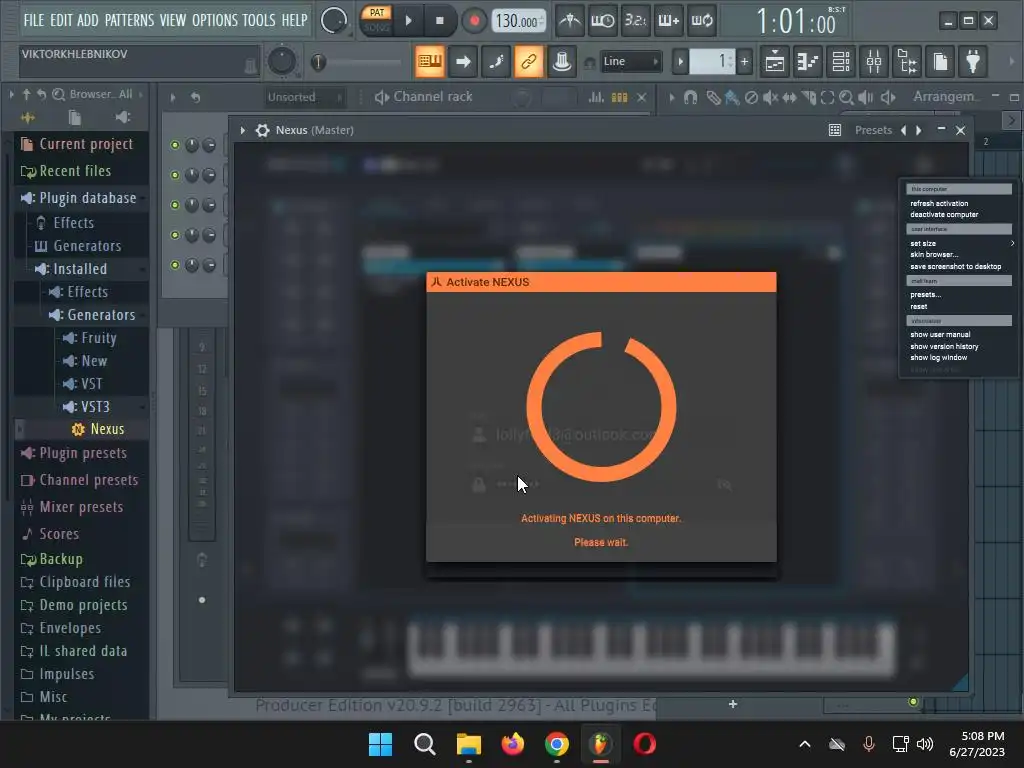Select show user manual
The width and height of the screenshot is (1024, 768).
click(940, 334)
